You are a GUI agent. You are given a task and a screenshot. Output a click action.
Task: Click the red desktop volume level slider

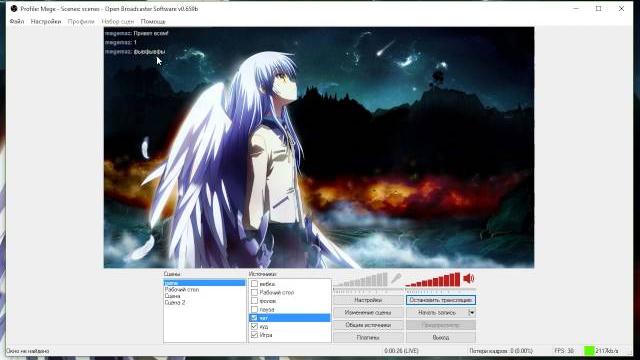(433, 280)
